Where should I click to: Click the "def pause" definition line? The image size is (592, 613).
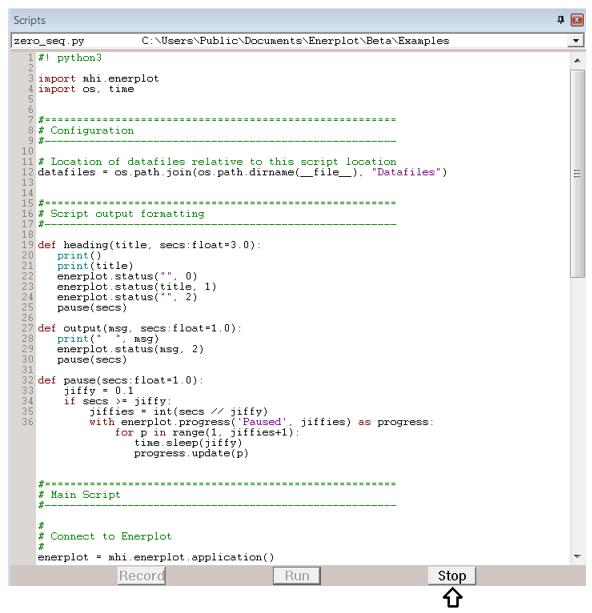click(120, 380)
